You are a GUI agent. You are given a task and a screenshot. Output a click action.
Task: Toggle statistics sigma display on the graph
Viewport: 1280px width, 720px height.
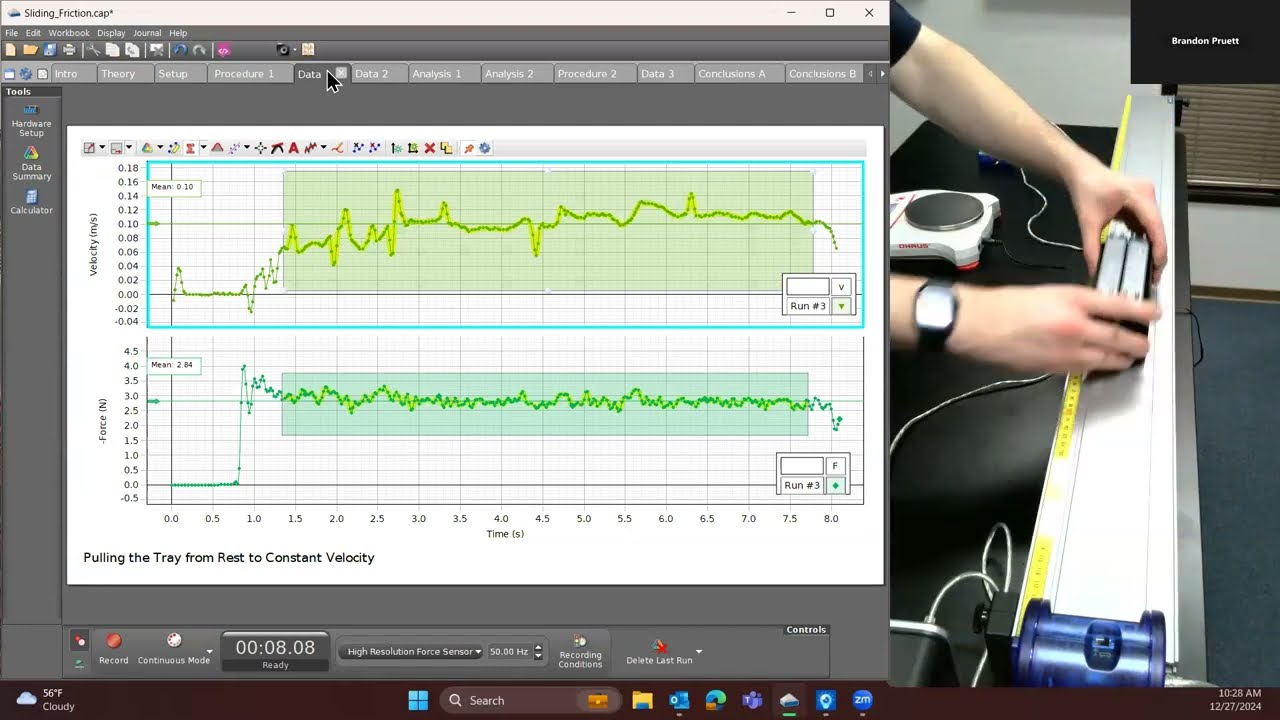pyautogui.click(x=190, y=148)
